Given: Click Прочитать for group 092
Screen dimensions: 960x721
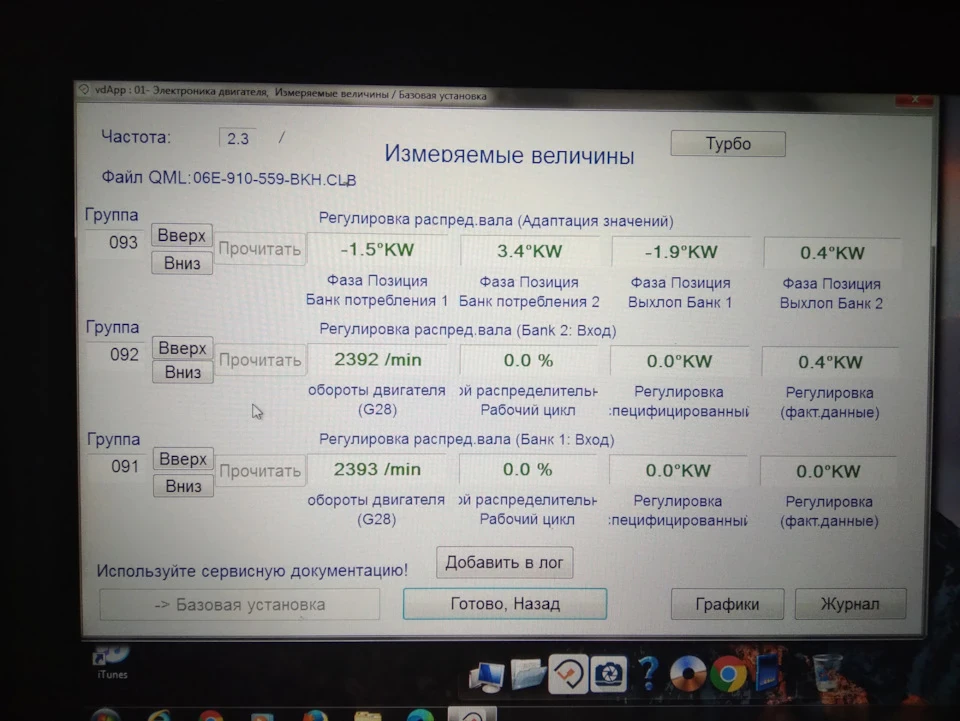Looking at the screenshot, I should [260, 360].
